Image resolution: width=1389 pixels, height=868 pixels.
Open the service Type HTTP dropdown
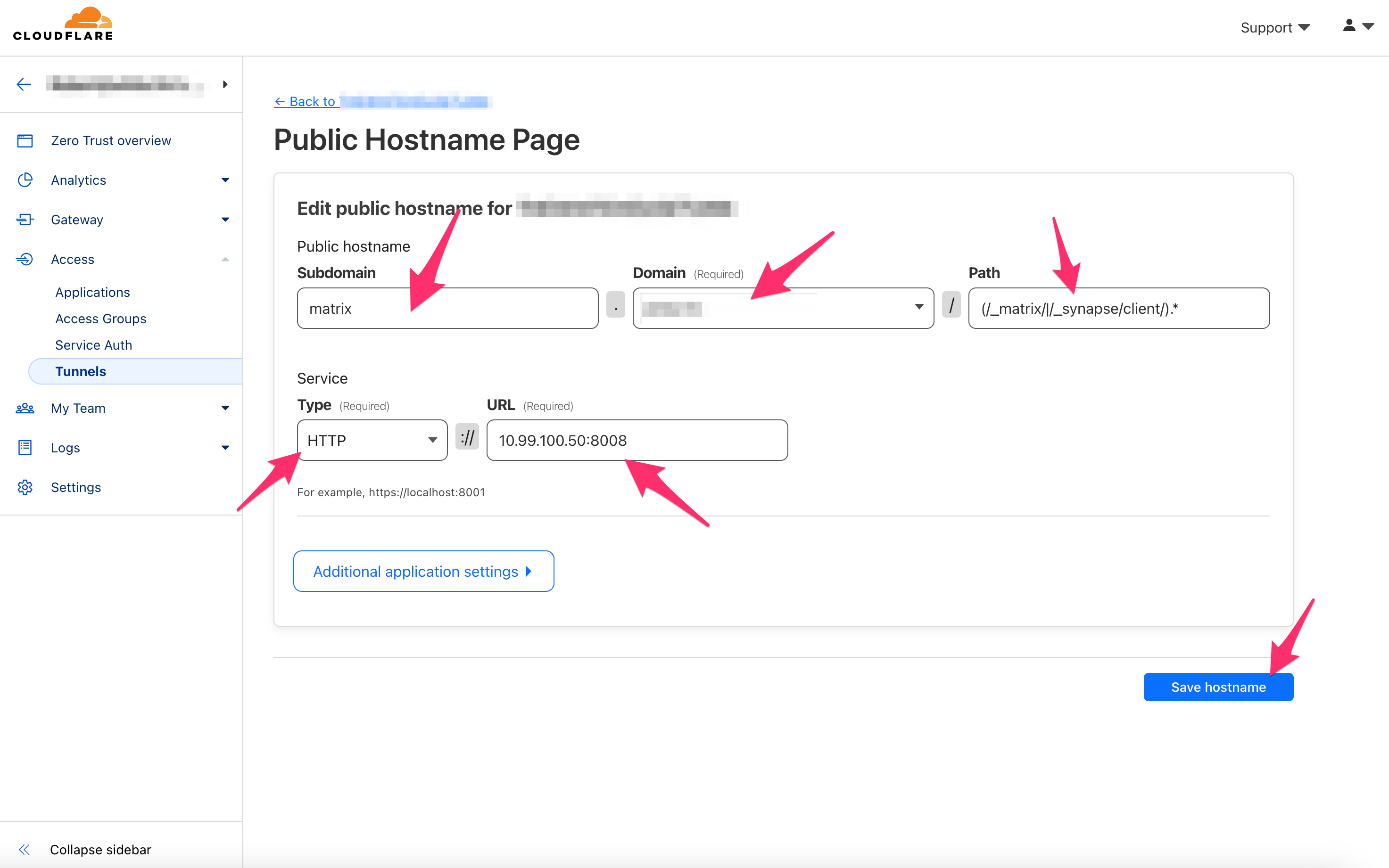pyautogui.click(x=372, y=440)
